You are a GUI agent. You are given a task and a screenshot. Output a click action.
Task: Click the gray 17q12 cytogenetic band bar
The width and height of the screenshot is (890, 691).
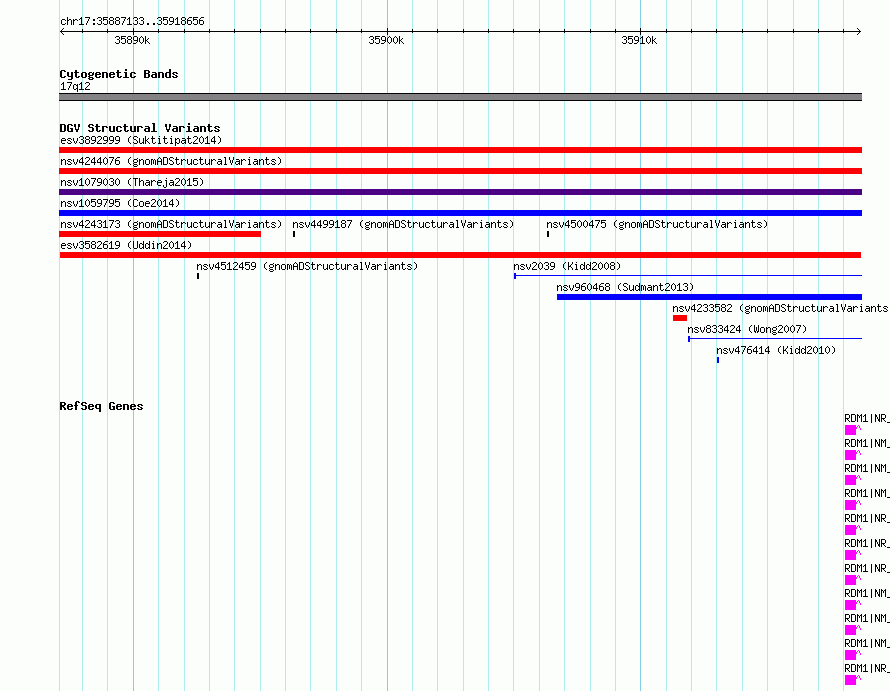[460, 97]
